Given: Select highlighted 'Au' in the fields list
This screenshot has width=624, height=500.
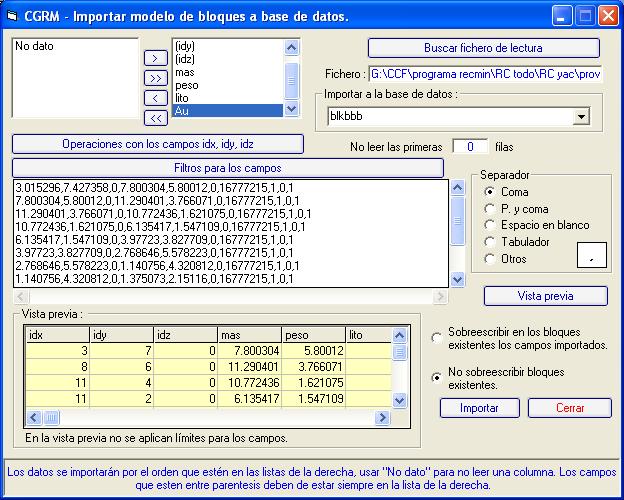Looking at the screenshot, I should [228, 111].
